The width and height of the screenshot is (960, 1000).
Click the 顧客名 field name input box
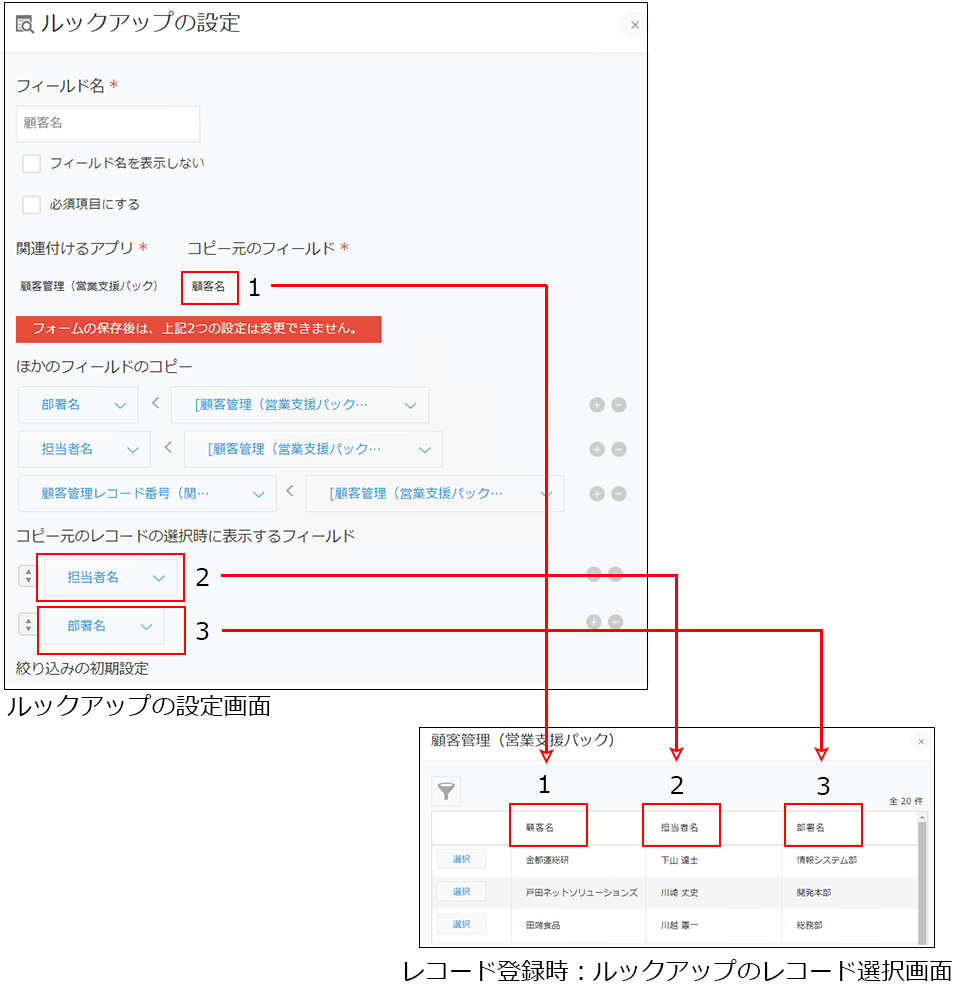coord(107,123)
